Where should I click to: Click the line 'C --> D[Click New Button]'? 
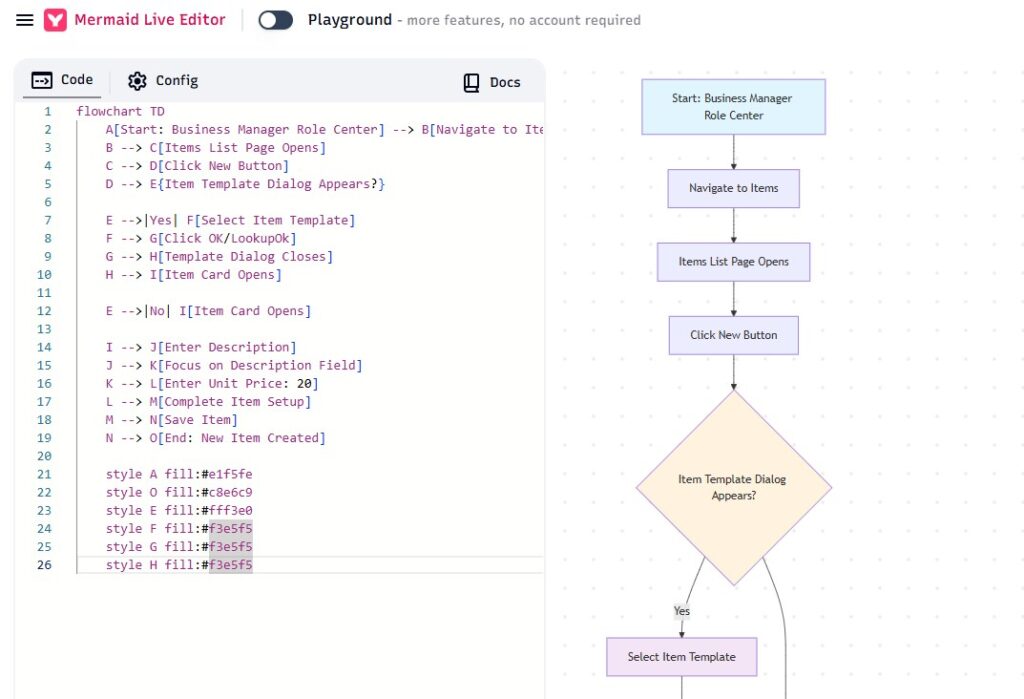(x=197, y=166)
